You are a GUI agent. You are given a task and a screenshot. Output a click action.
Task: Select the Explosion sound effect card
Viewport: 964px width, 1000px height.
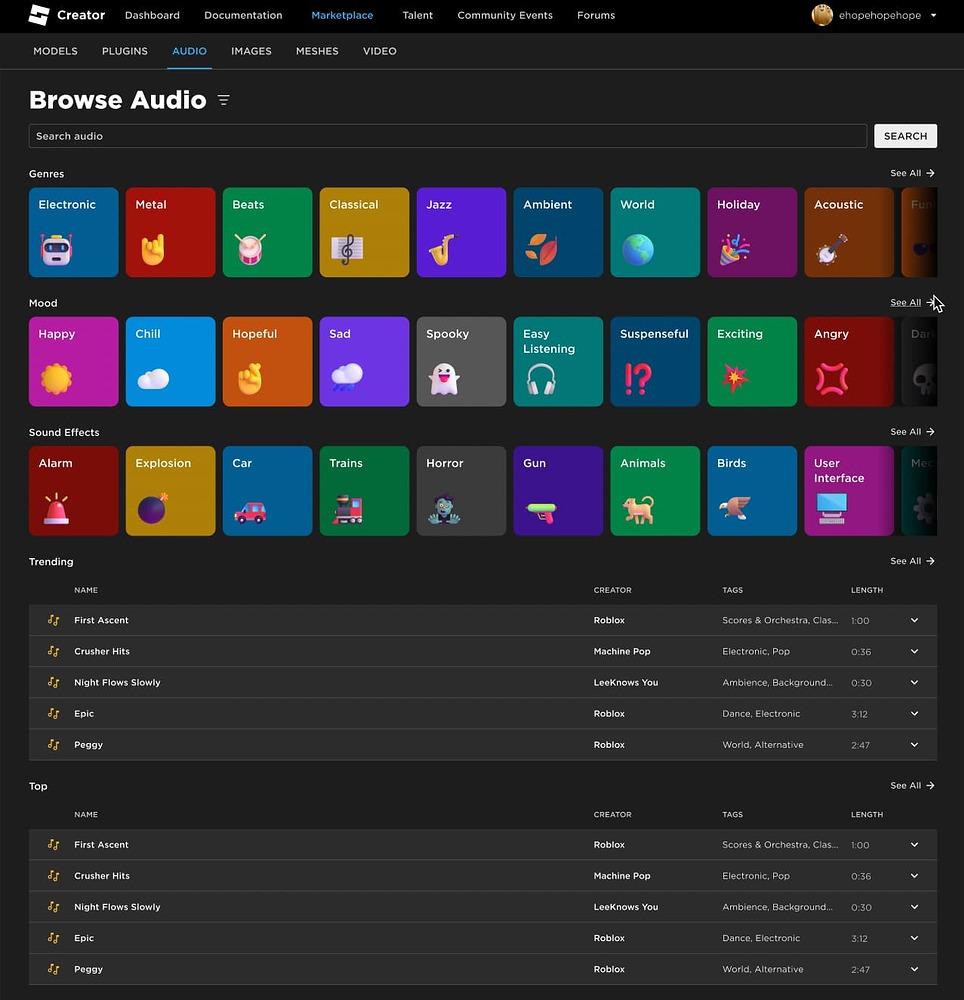(x=170, y=490)
